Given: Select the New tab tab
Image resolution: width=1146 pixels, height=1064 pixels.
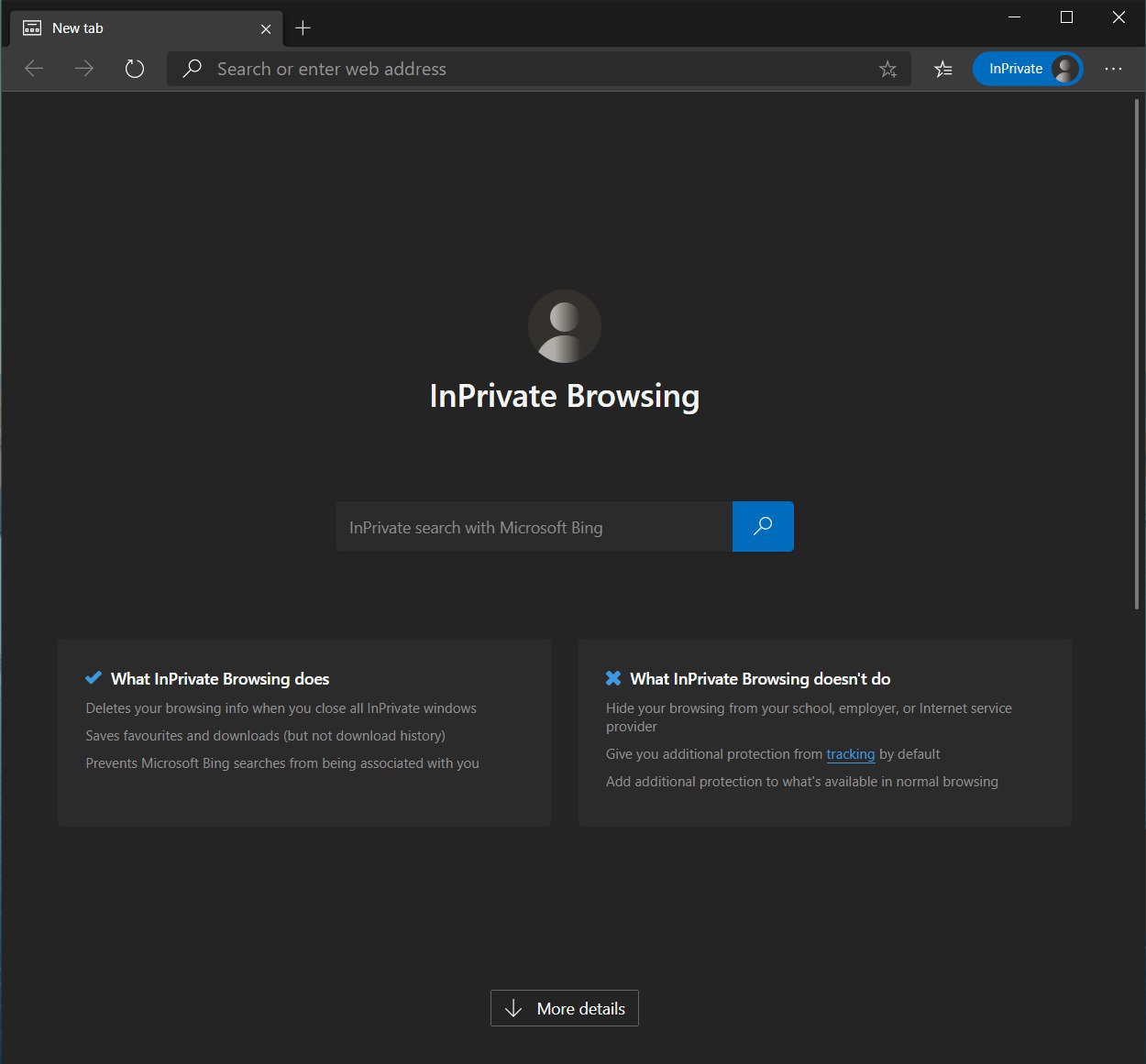Looking at the screenshot, I should (147, 28).
